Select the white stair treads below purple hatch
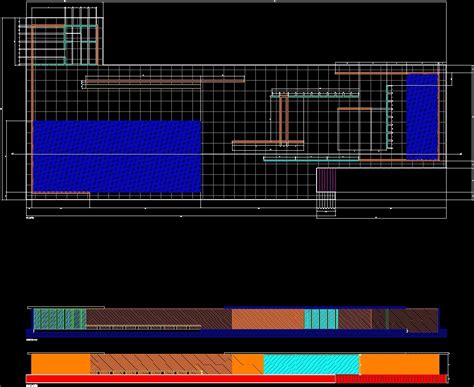This screenshot has width=474, height=387. coord(326,201)
